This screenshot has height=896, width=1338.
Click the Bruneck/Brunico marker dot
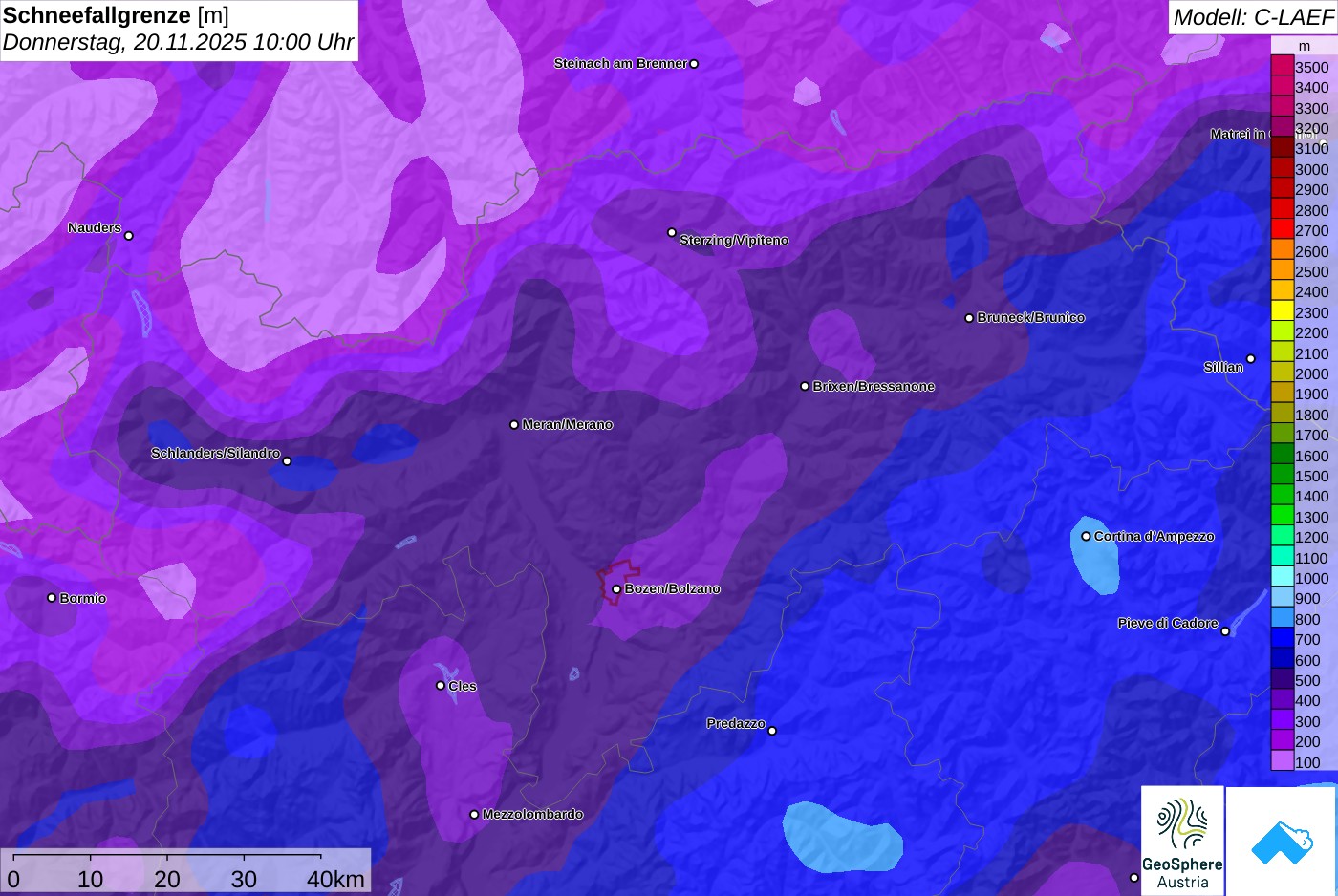pos(969,318)
